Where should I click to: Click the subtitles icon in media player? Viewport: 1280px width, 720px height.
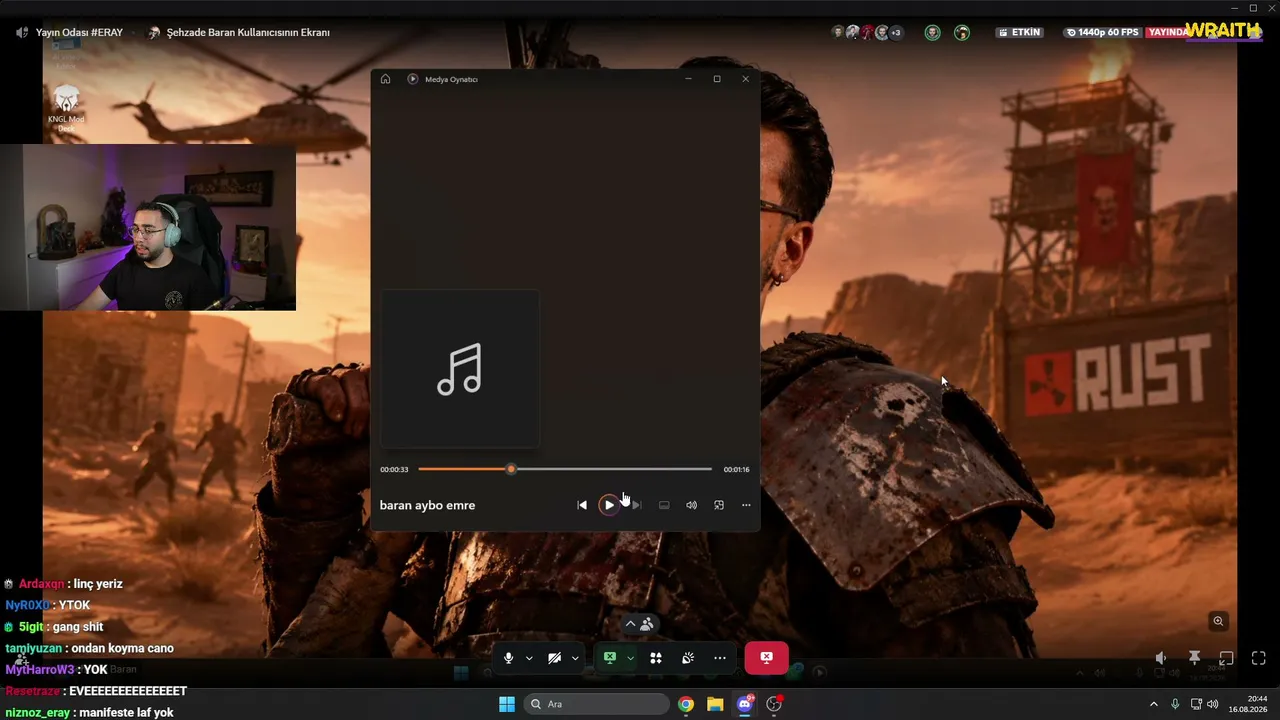pyautogui.click(x=664, y=505)
